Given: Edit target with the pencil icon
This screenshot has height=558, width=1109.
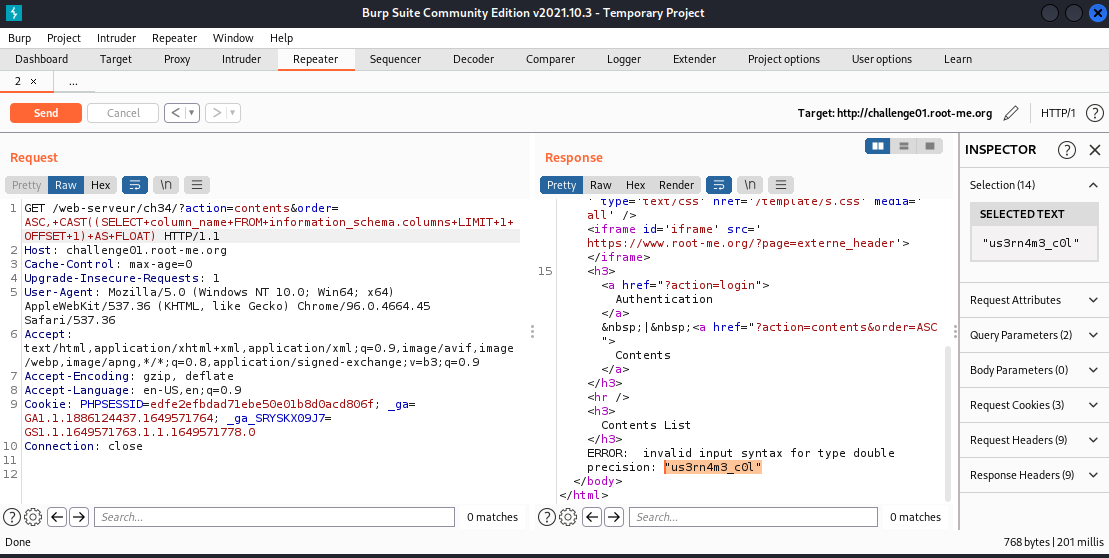Looking at the screenshot, I should [x=1011, y=113].
